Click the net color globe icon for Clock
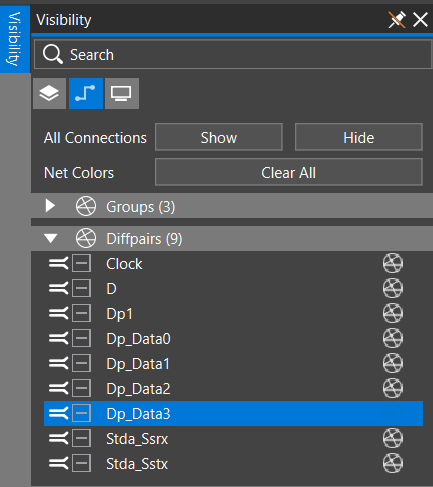Screen dimensions: 433x487 (393, 264)
